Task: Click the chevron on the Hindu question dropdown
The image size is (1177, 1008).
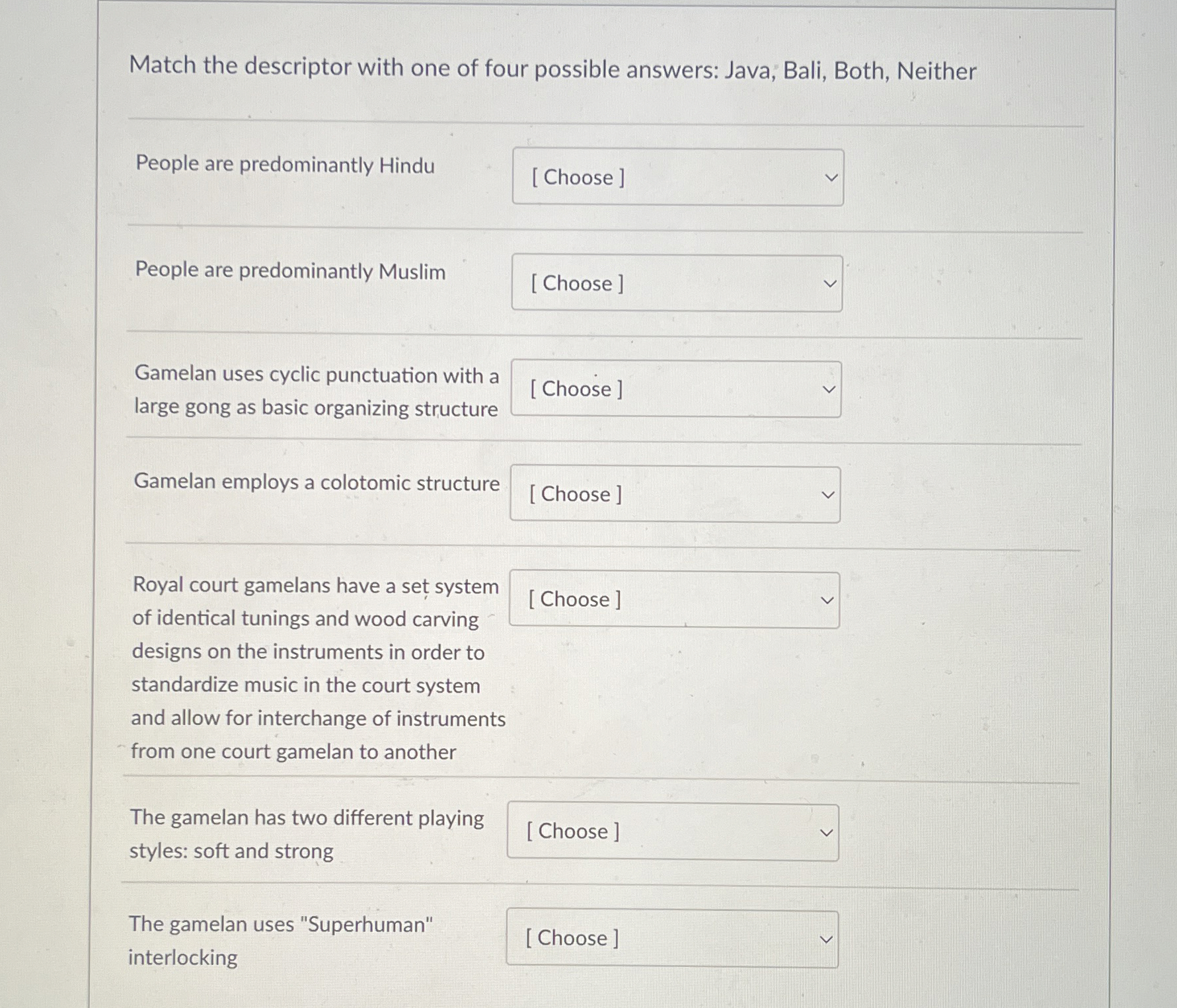Action: click(830, 178)
